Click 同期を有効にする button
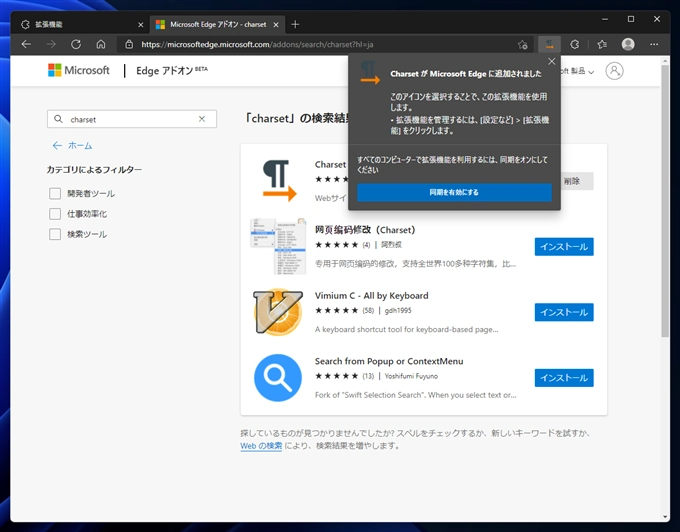The image size is (680, 532). (x=454, y=192)
